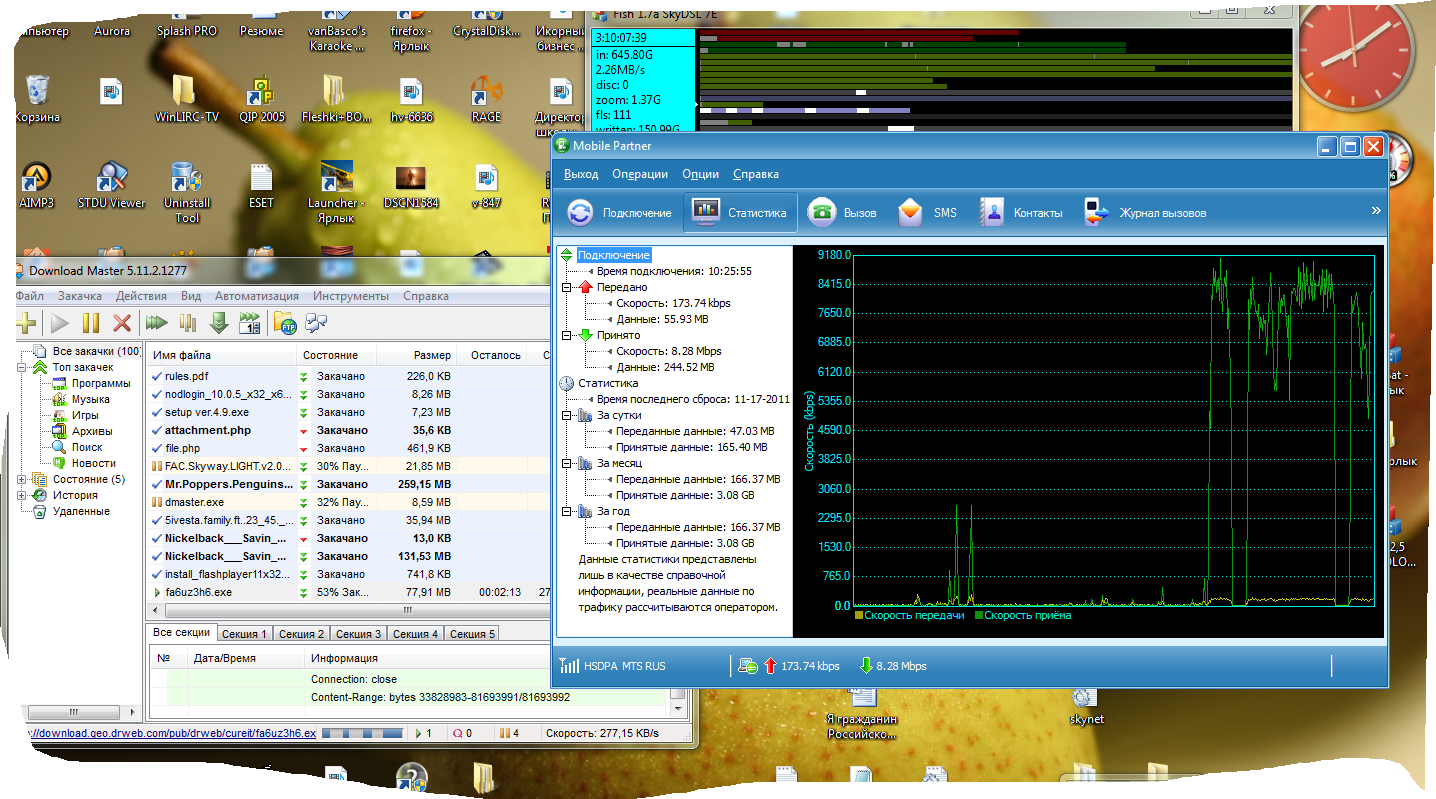Open the Вызов phone toolbar item
The height and width of the screenshot is (799, 1436).
pyautogui.click(x=842, y=213)
